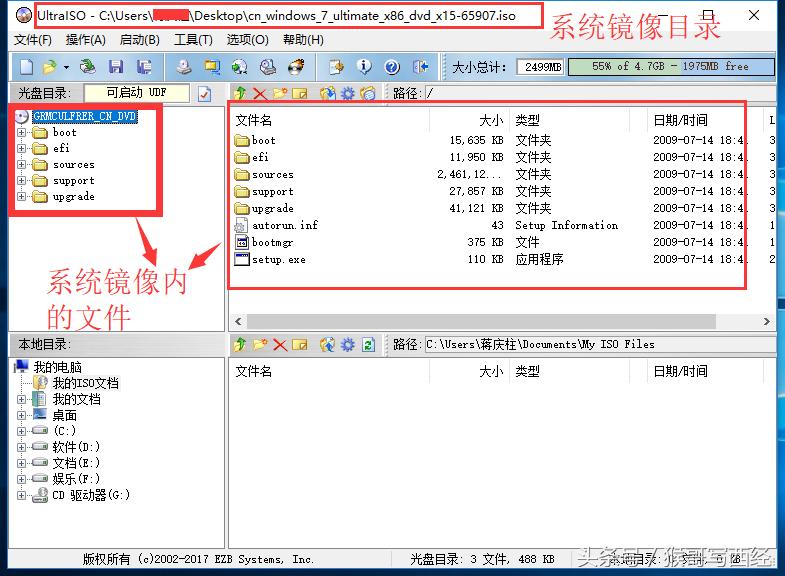Image resolution: width=785 pixels, height=576 pixels.
Task: Open help with question mark icon
Action: click(x=392, y=67)
